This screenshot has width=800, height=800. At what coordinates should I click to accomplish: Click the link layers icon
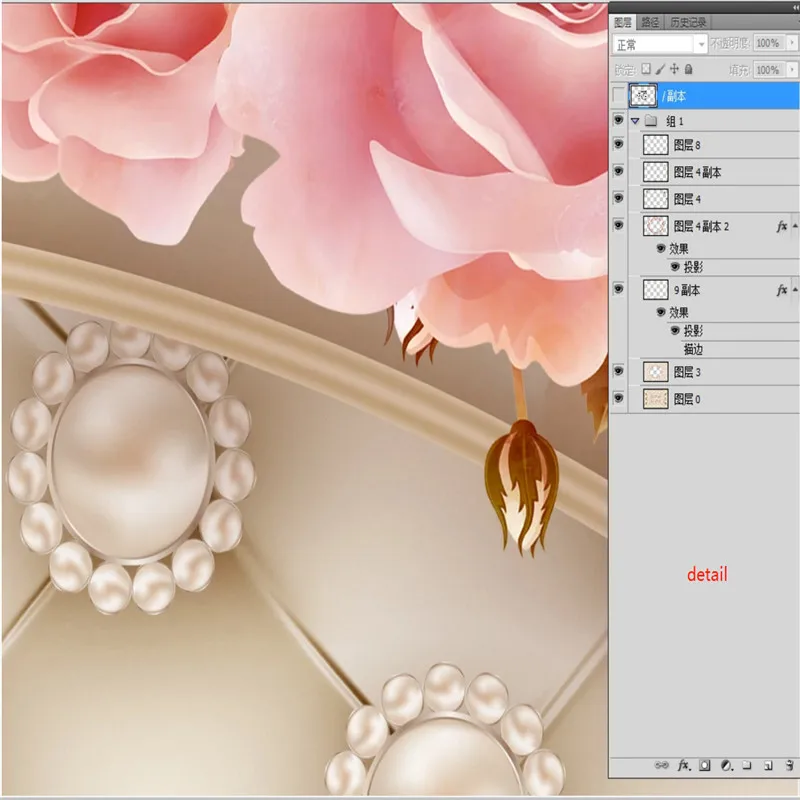(662, 765)
